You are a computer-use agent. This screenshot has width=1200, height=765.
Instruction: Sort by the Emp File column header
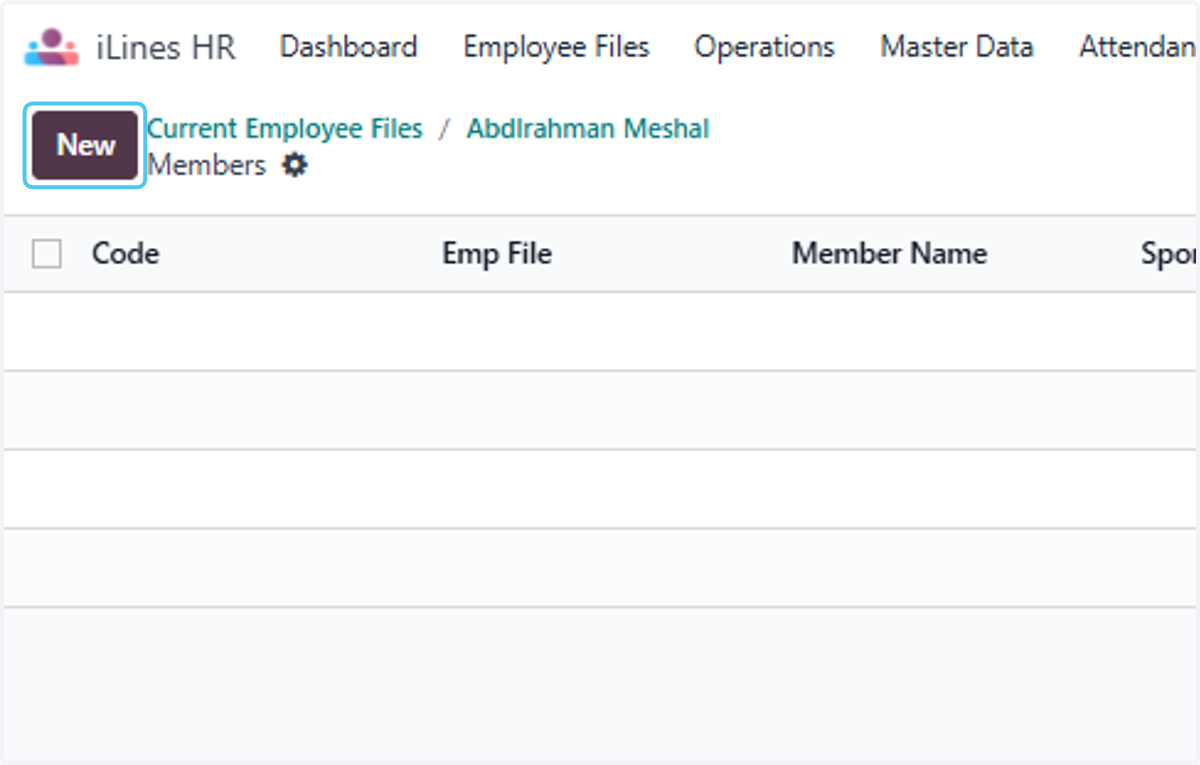pos(497,254)
